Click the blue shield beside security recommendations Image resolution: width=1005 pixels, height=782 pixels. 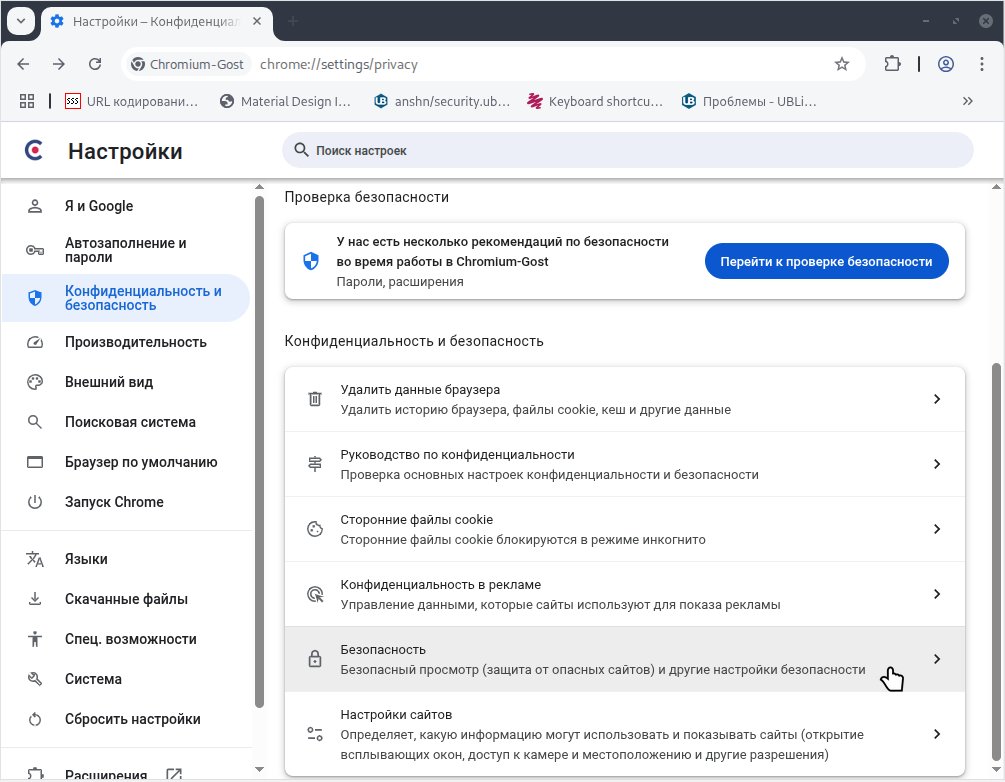click(312, 260)
